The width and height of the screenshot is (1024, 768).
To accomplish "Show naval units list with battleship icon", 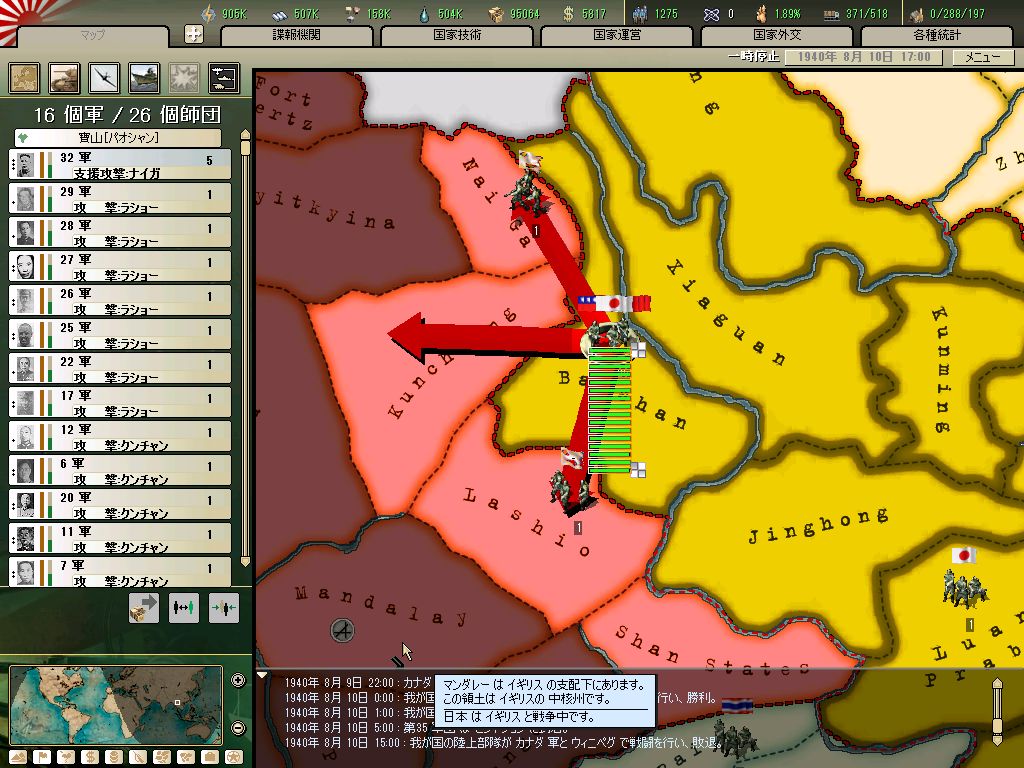I will click(x=144, y=78).
